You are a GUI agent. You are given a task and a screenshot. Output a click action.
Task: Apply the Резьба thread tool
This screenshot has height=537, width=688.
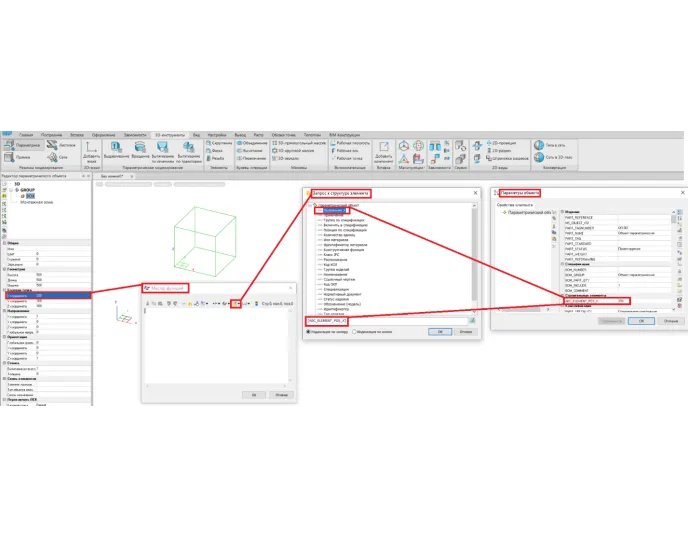[215, 158]
